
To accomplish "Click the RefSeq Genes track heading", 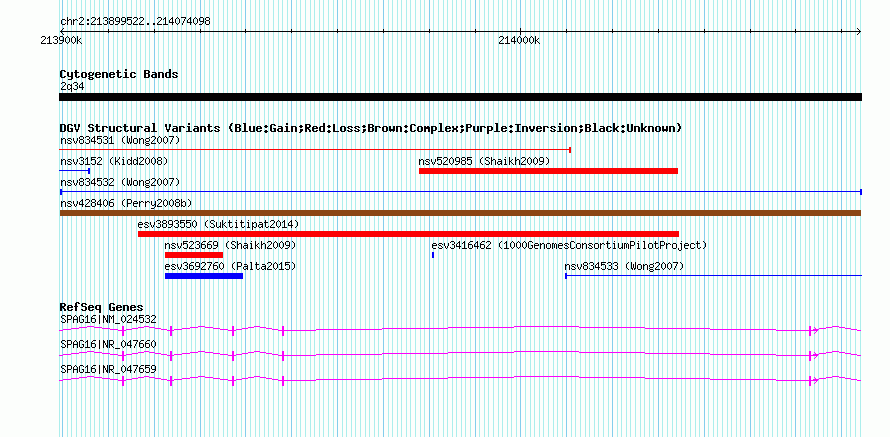I will tap(101, 308).
